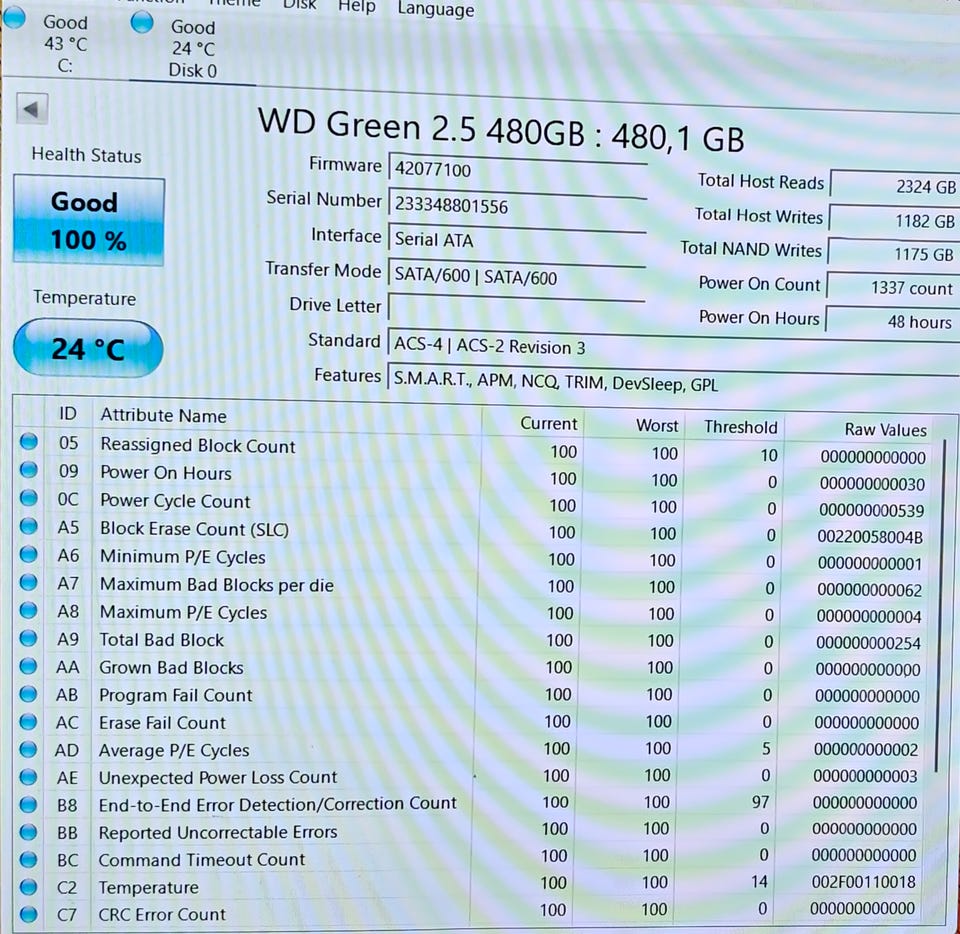Screen dimensions: 960x934
Task: Select the Command Timeout Count row text
Action: tap(201, 860)
